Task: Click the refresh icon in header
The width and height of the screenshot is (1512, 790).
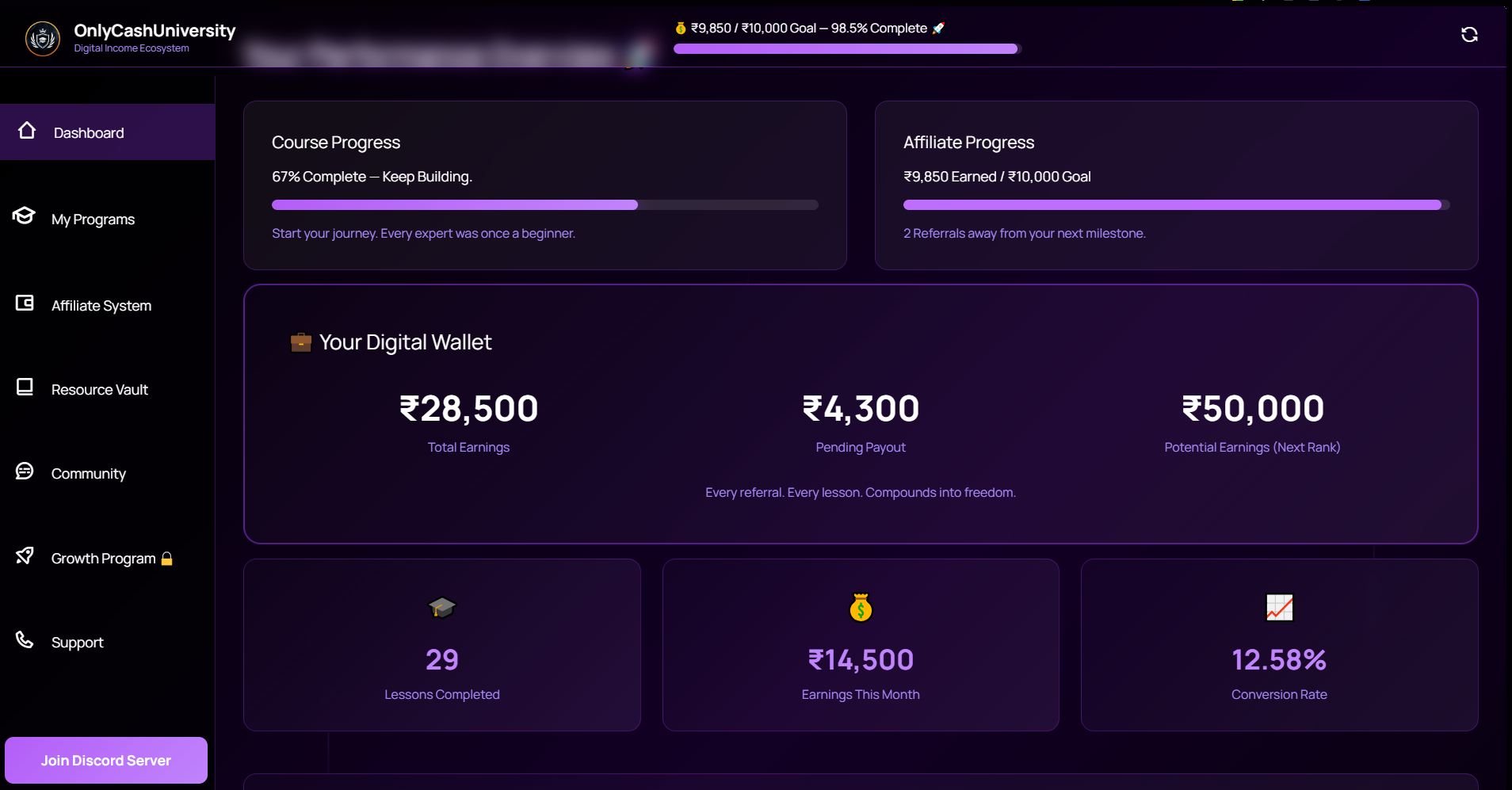Action: pyautogui.click(x=1469, y=35)
